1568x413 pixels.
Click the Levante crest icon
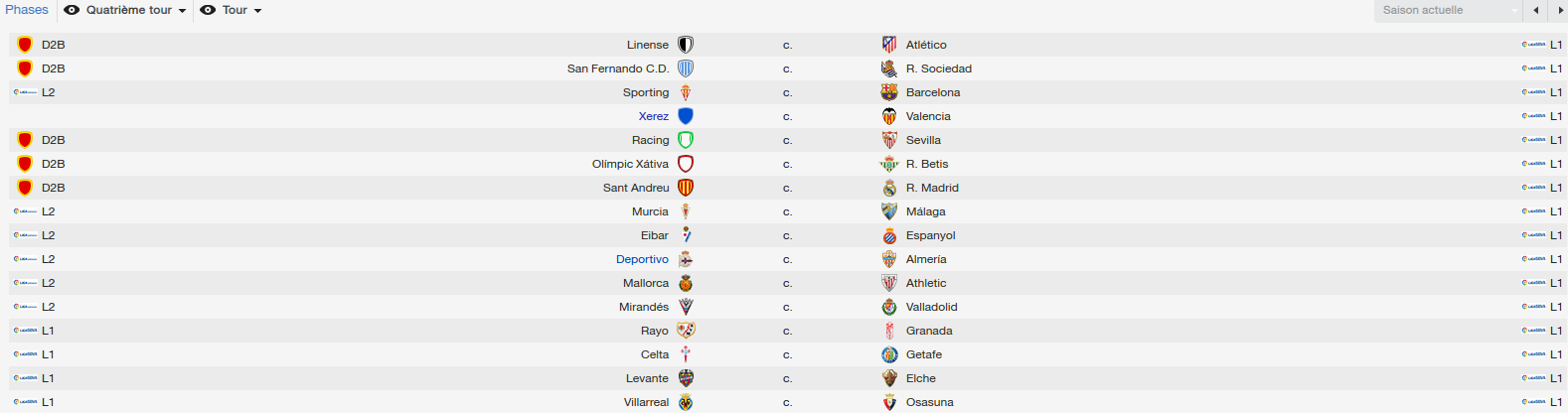(x=686, y=378)
